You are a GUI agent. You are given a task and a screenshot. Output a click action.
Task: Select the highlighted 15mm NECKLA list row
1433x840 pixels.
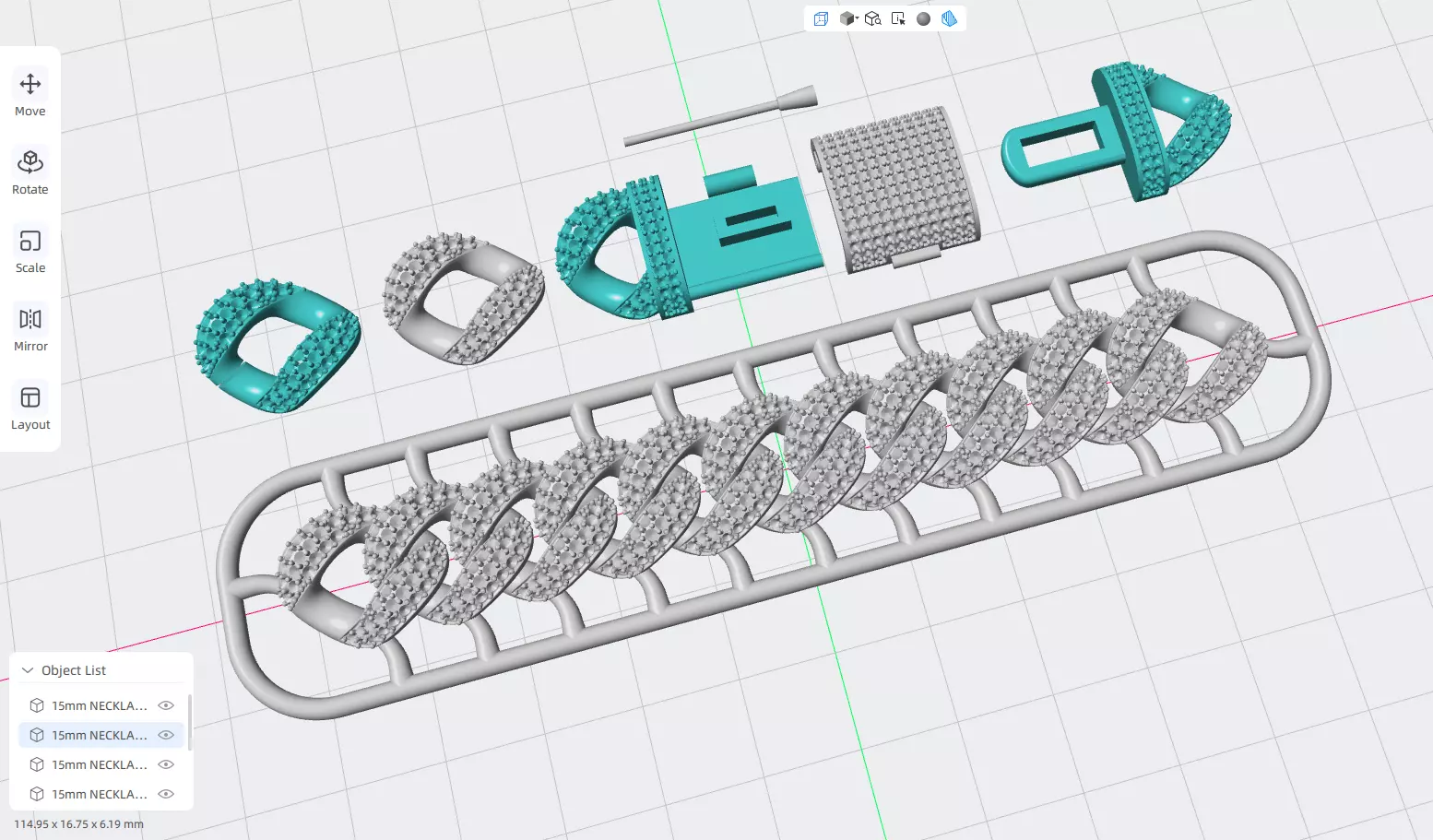pos(101,735)
